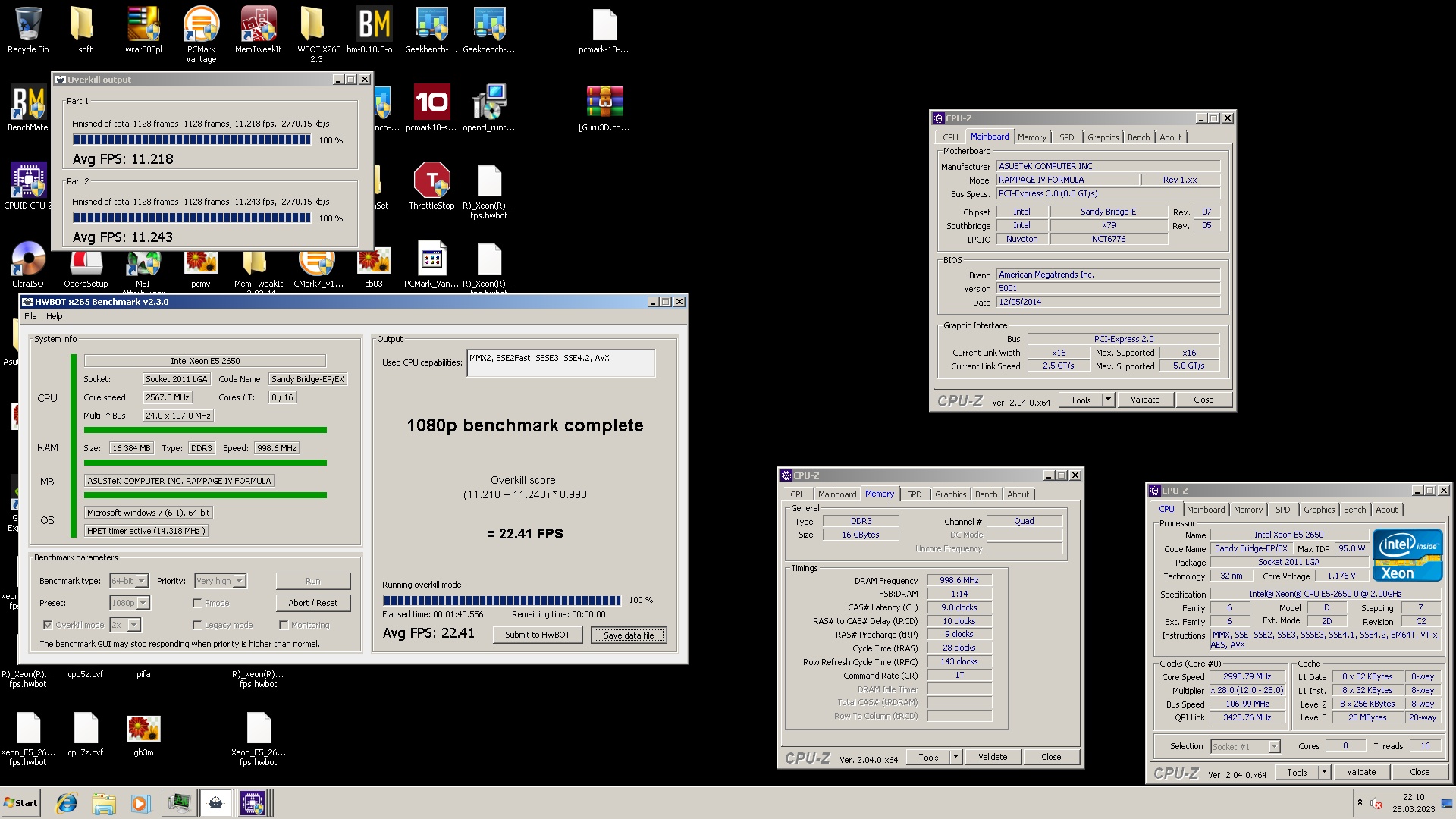
Task: Switch to SPD tab in Mainboard CPU-Z window
Action: [1066, 137]
